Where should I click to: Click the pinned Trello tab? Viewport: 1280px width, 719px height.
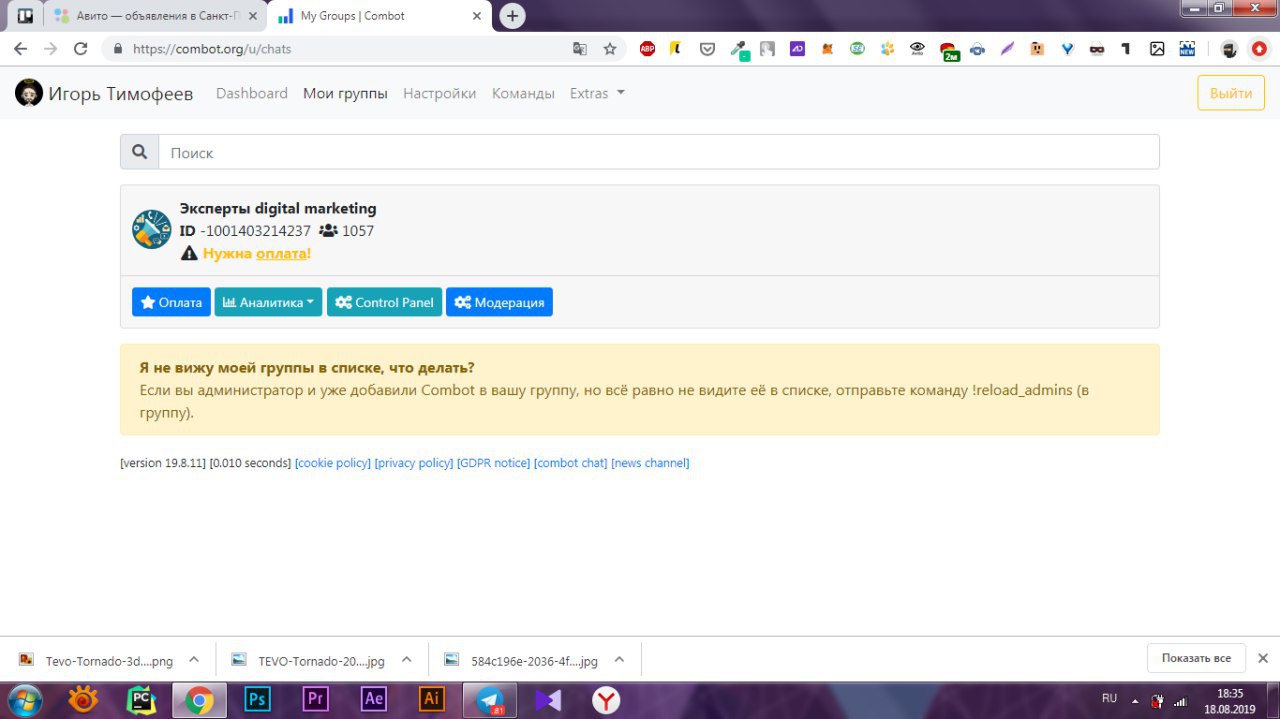tap(25, 16)
